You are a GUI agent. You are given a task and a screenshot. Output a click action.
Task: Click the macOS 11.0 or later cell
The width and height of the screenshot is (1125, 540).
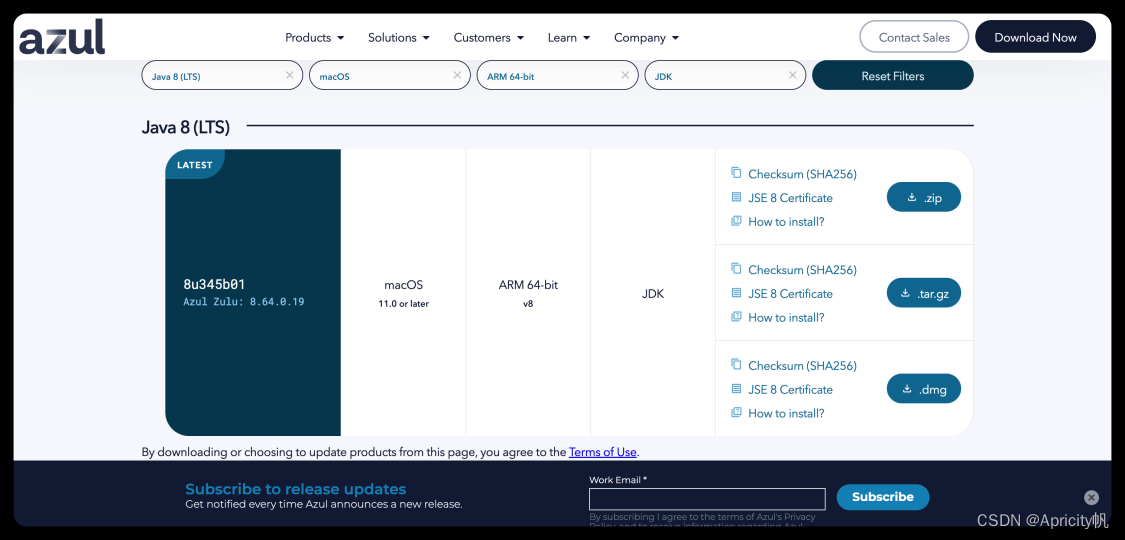pos(403,293)
